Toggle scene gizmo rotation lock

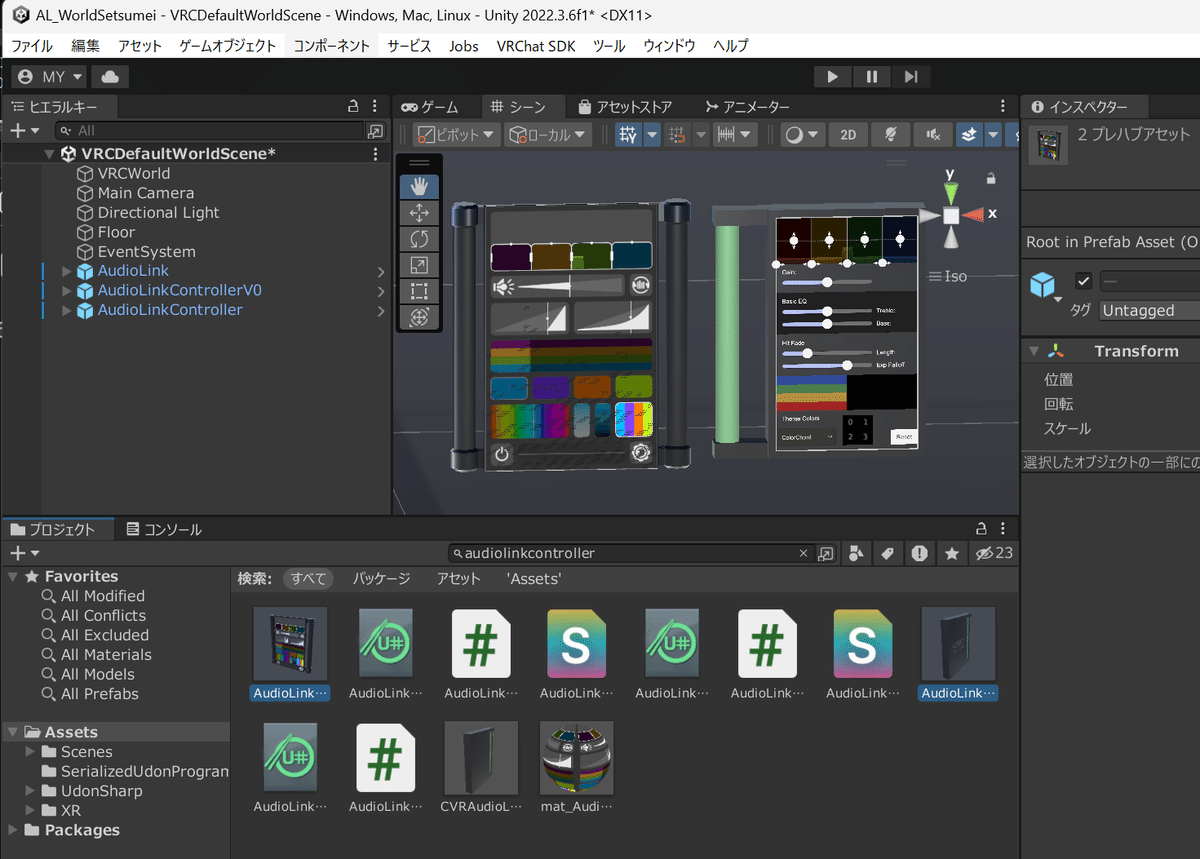tap(991, 179)
